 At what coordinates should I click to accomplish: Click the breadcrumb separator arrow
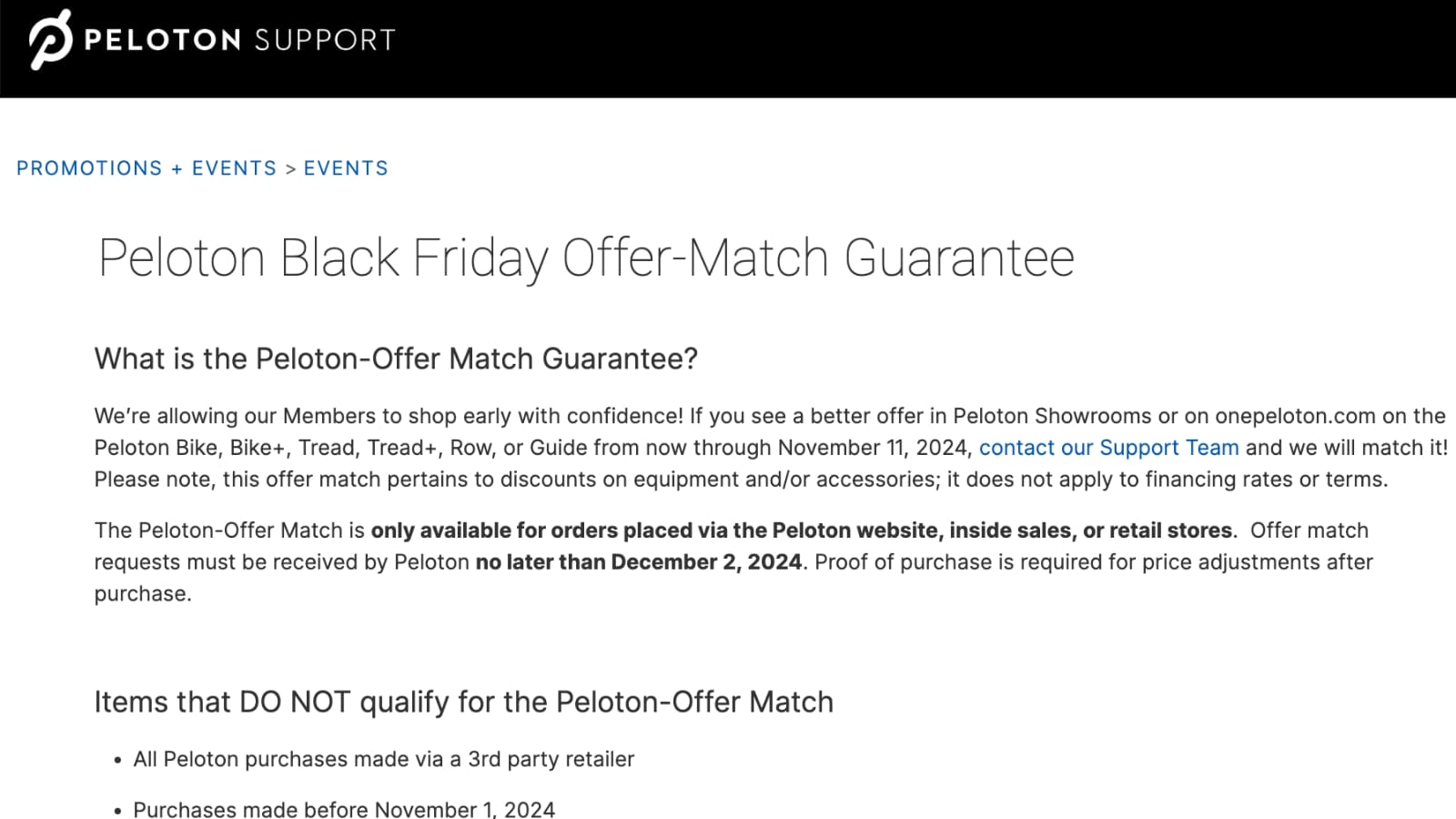click(290, 169)
